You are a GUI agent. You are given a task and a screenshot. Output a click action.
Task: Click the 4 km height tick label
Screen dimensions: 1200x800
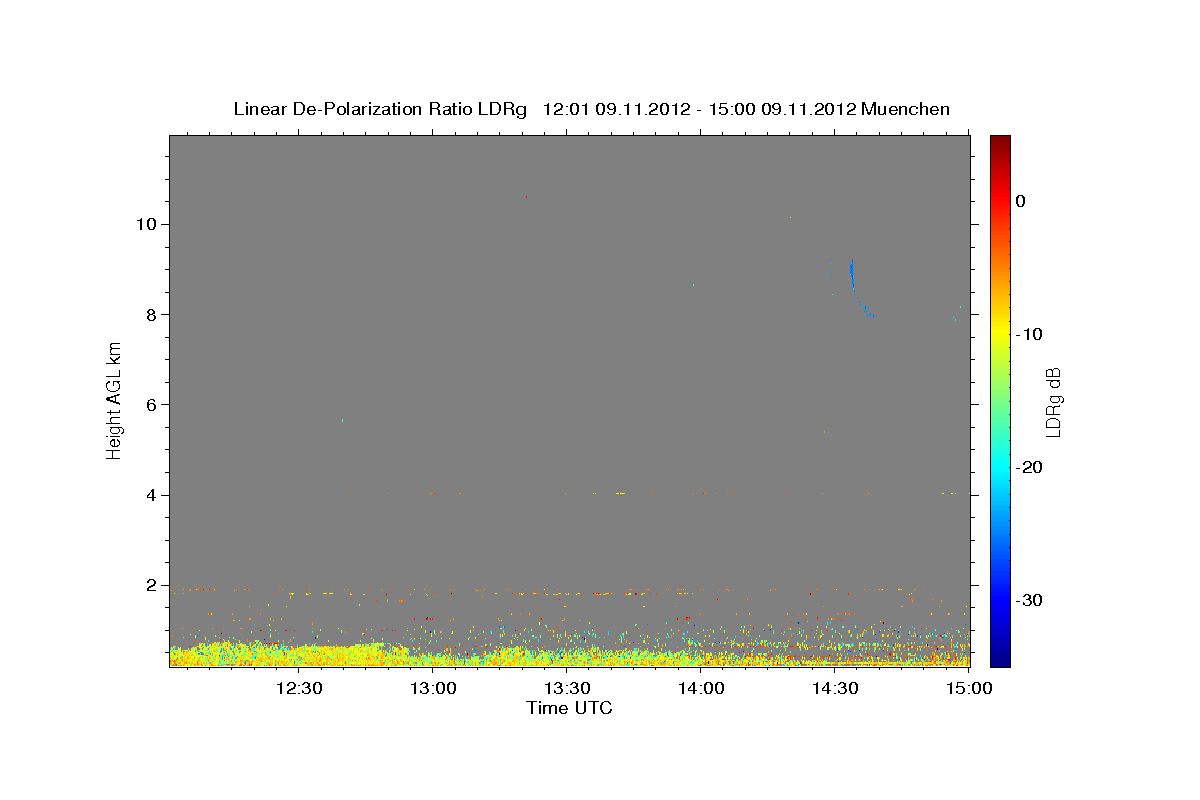(151, 495)
